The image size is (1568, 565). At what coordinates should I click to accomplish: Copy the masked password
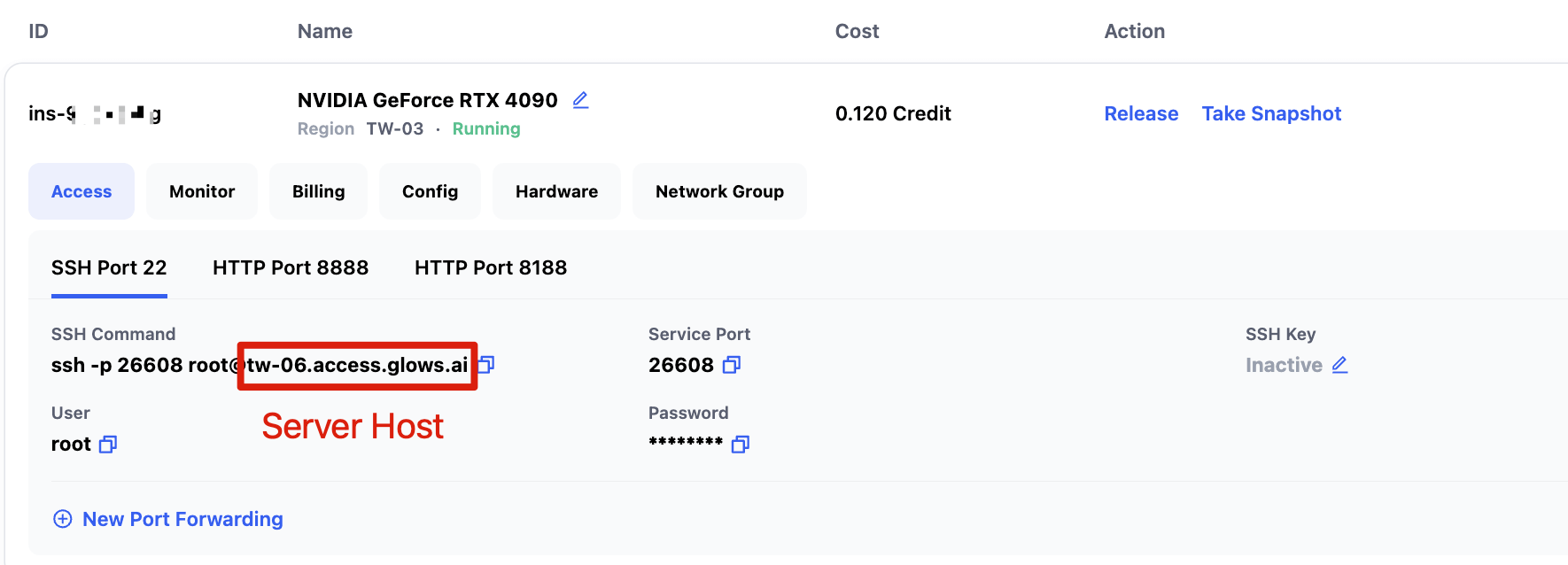741,444
